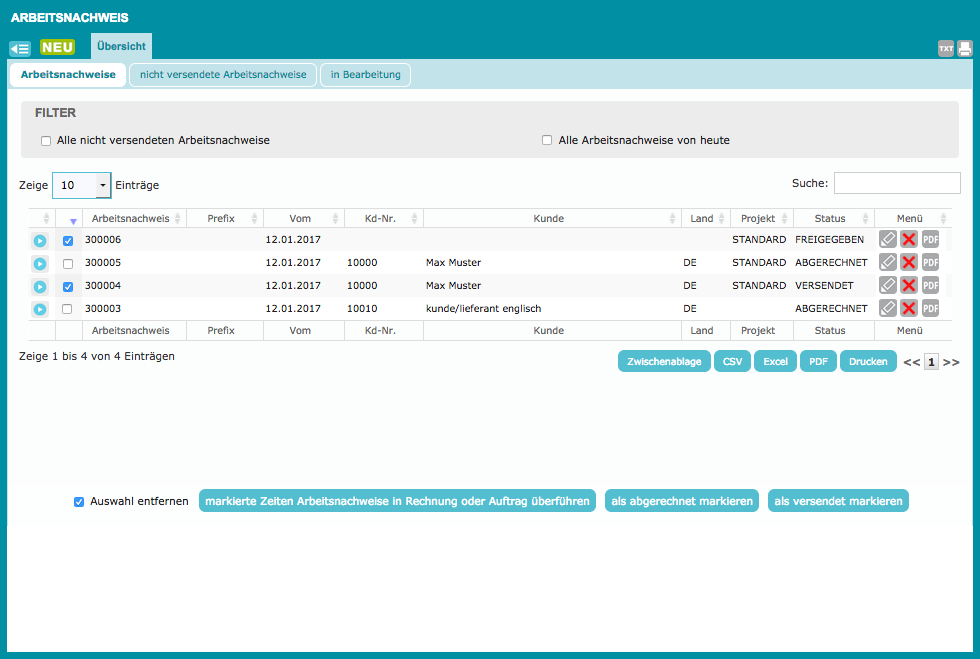This screenshot has width=980, height=659.
Task: Go to next page with >> control
Action: pos(951,363)
